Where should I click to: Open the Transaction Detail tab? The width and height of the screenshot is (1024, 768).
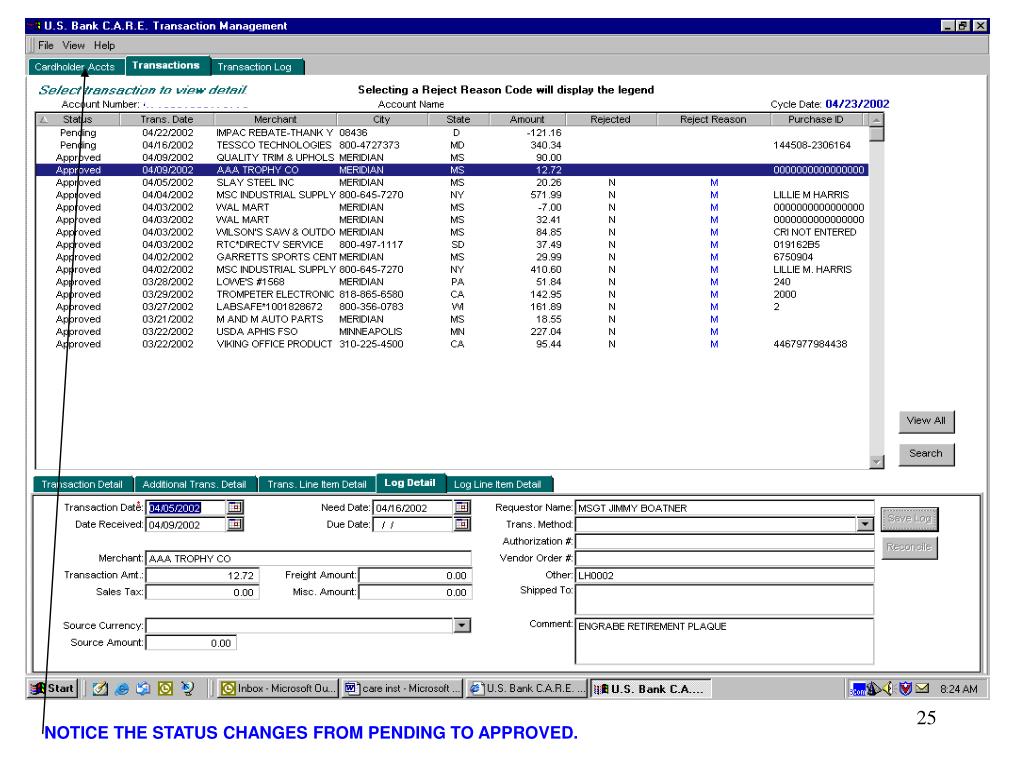click(82, 485)
